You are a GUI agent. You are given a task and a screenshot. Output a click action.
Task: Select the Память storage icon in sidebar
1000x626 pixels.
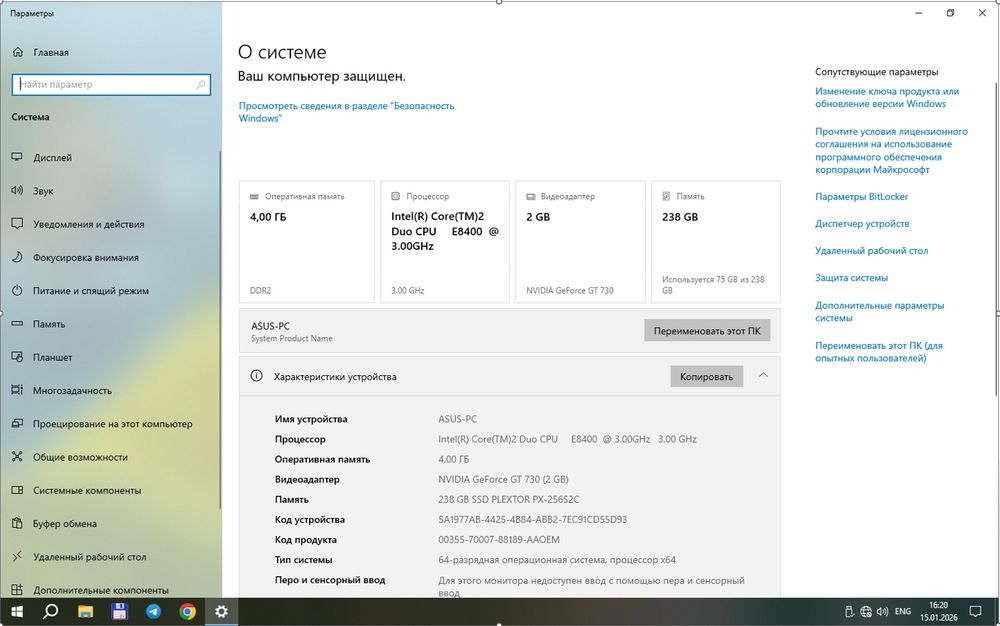pyautogui.click(x=18, y=324)
